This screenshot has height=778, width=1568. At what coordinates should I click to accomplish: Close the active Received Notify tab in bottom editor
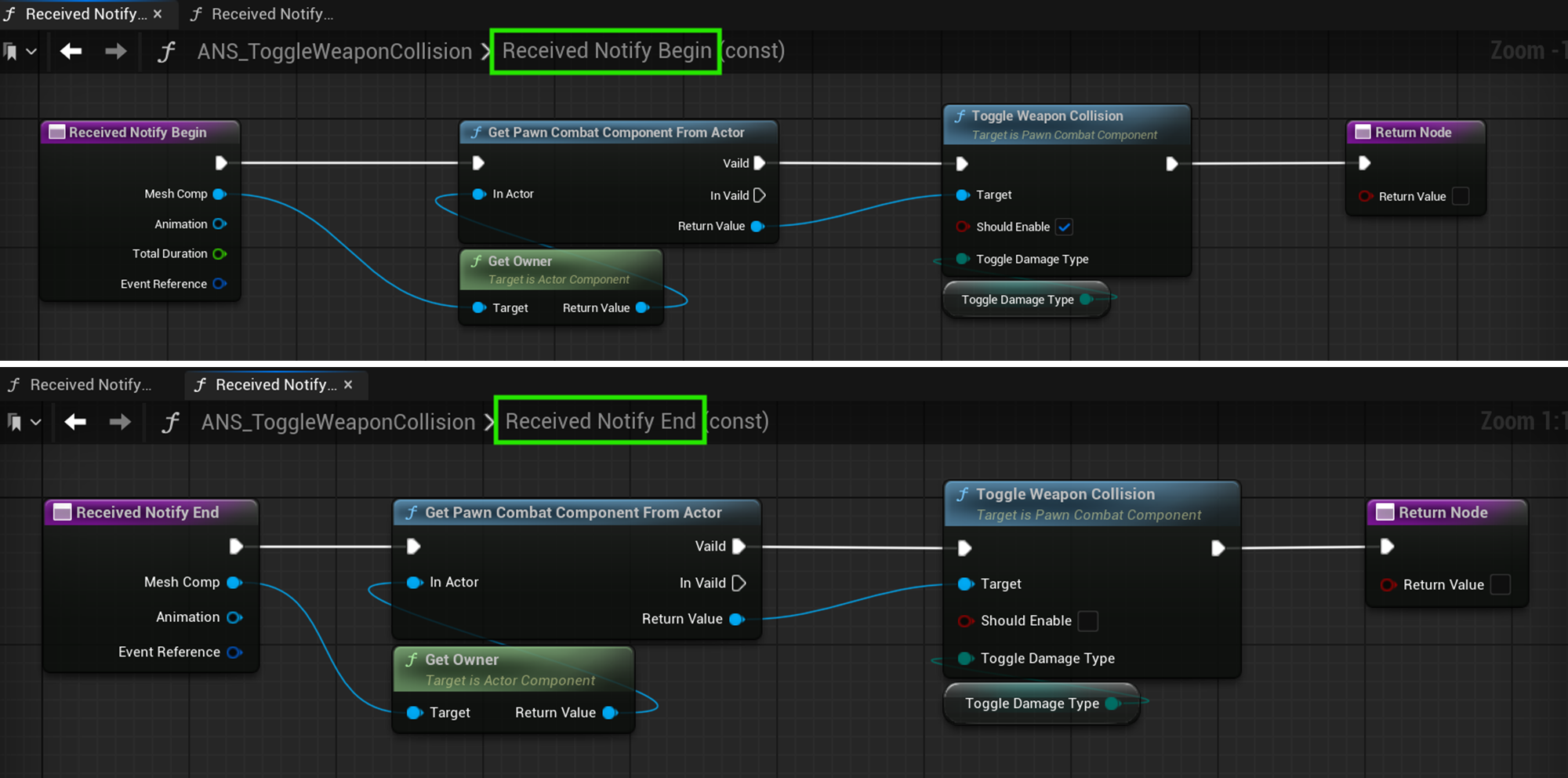[348, 384]
